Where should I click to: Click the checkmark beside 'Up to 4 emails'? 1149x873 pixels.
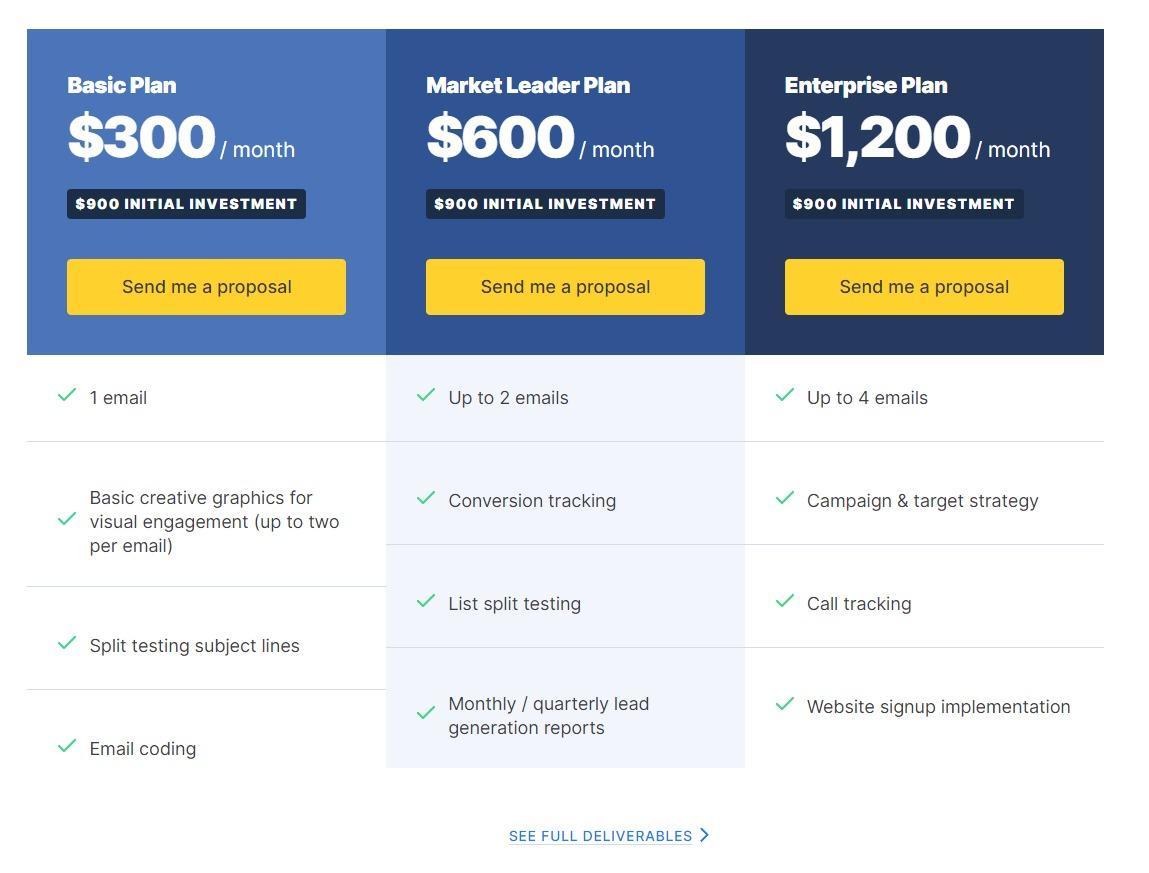785,396
